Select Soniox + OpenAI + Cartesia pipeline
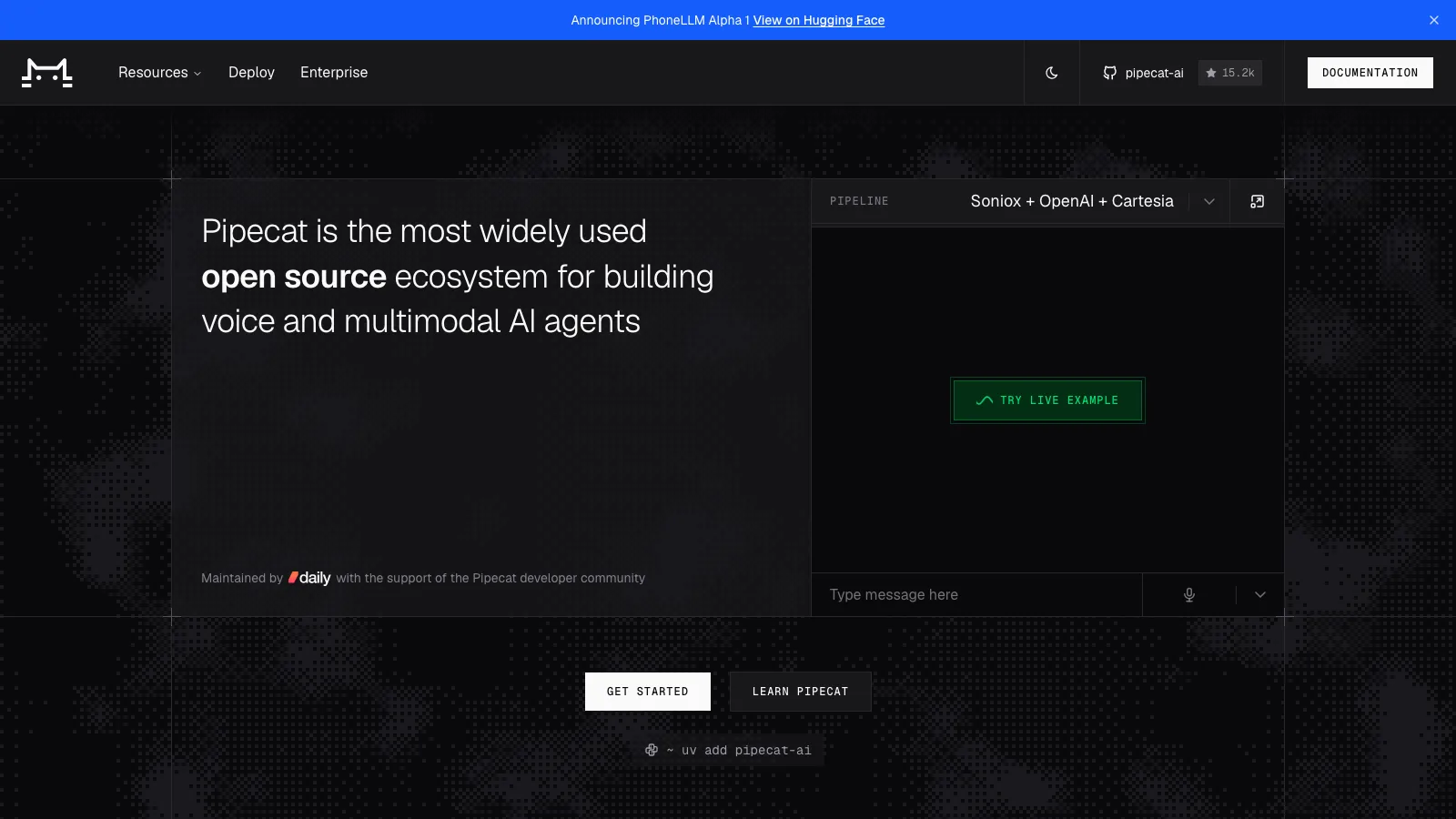1456x819 pixels. coord(1072,201)
